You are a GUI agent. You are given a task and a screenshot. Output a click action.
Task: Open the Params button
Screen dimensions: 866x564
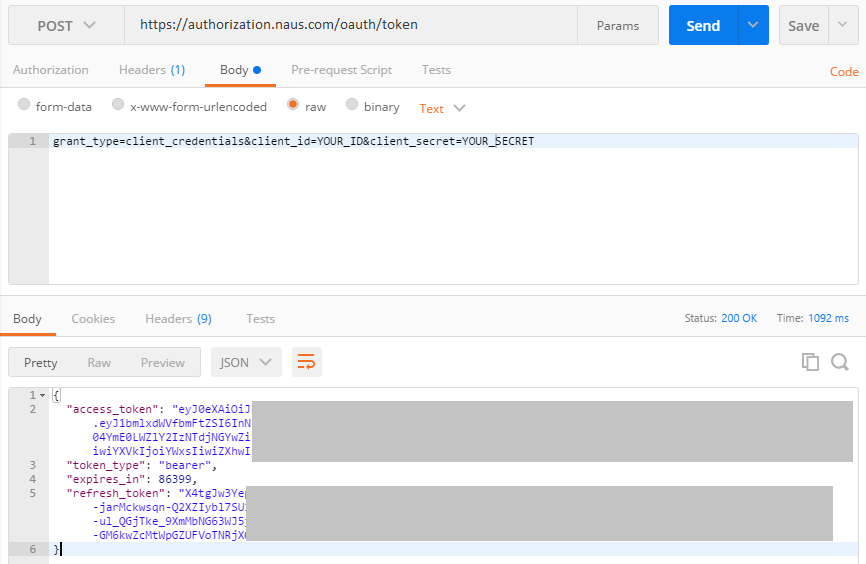coord(617,26)
